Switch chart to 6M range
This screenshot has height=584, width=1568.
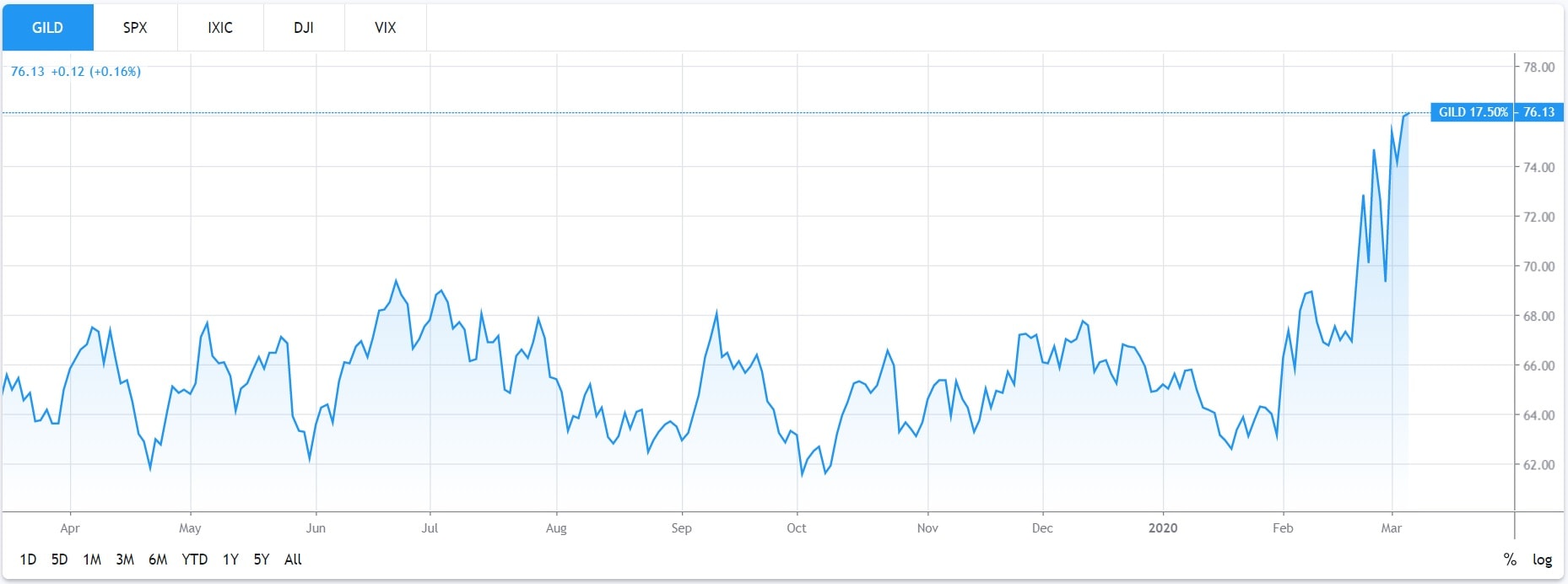(158, 560)
